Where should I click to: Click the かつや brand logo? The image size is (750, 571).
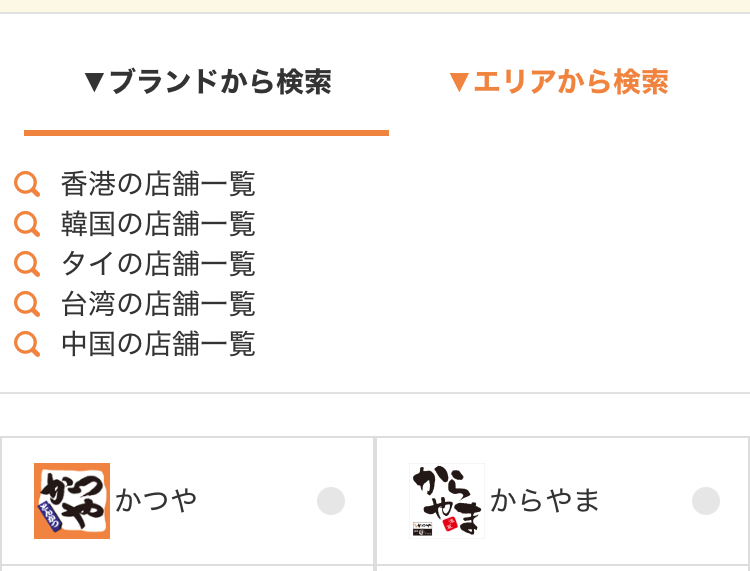click(72, 501)
